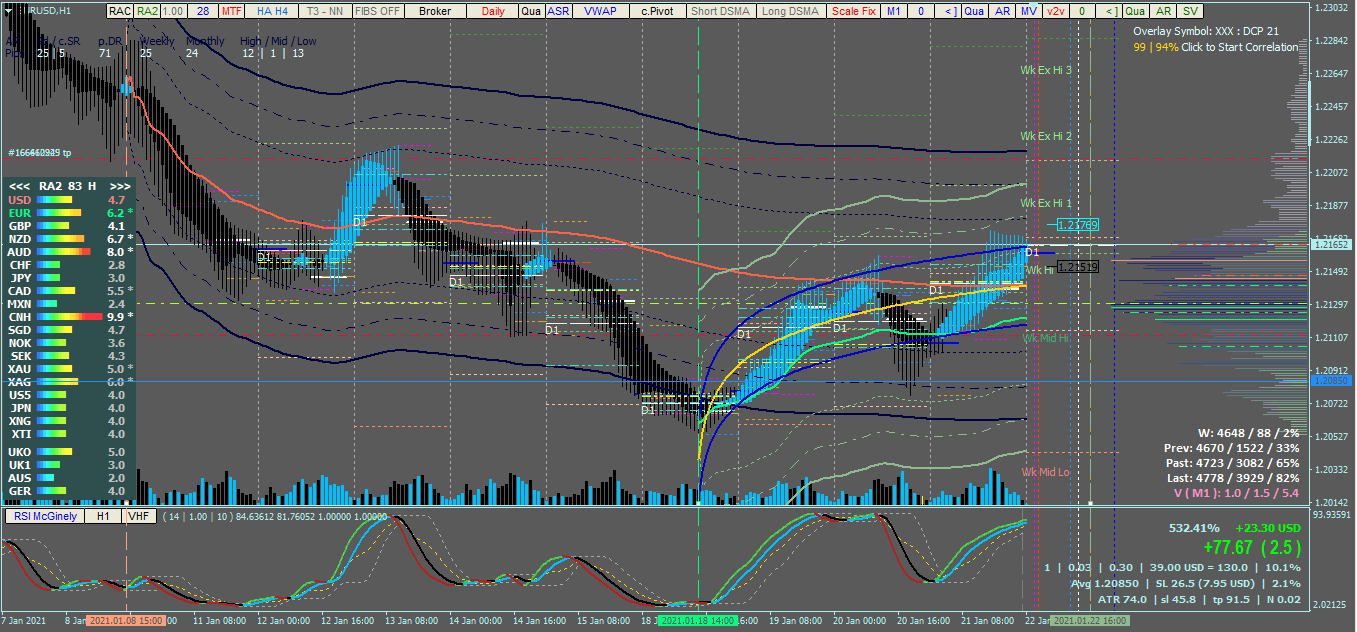1357x632 pixels.
Task: Toggle the v2v button
Action: (1055, 11)
